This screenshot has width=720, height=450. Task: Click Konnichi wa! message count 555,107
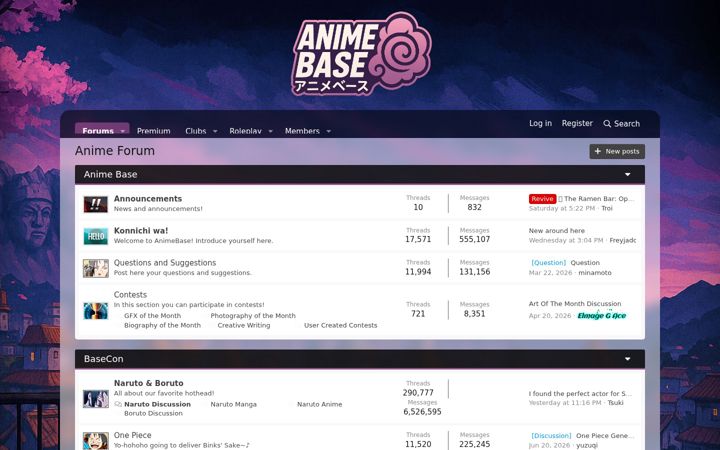pos(475,239)
